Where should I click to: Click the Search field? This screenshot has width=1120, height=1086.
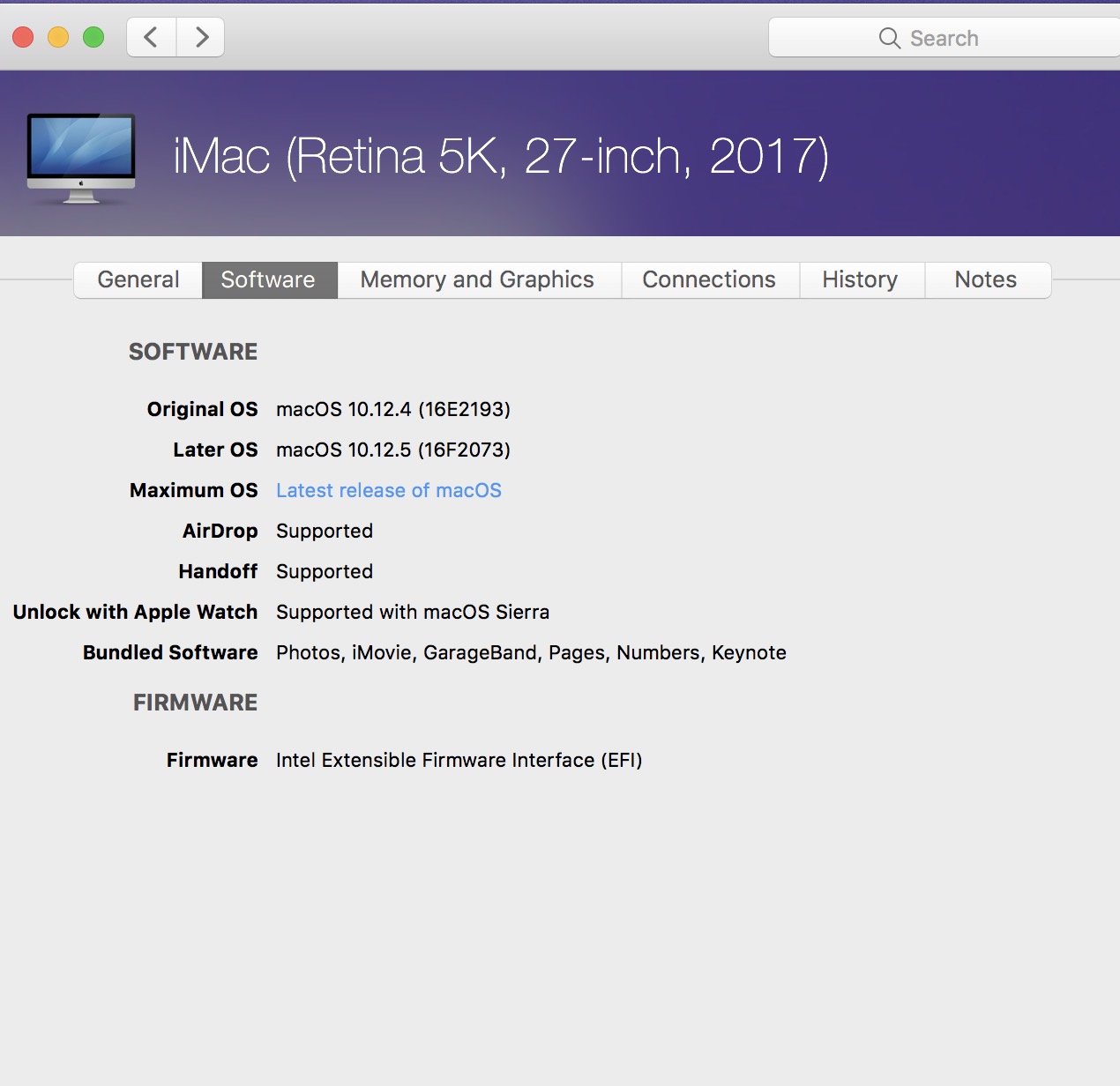point(945,38)
